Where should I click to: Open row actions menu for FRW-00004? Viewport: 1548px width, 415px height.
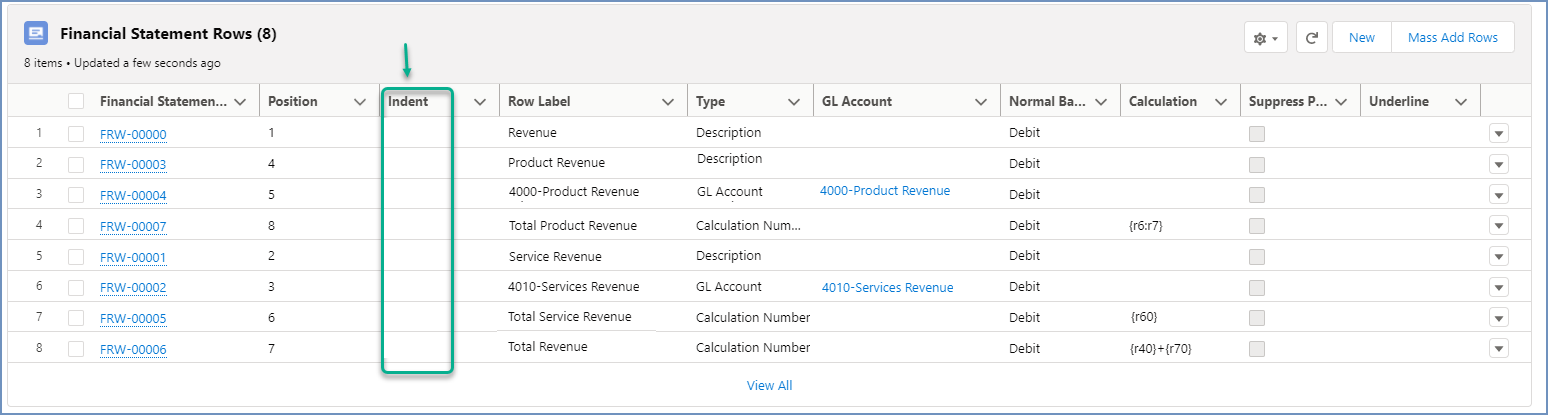(x=1498, y=195)
